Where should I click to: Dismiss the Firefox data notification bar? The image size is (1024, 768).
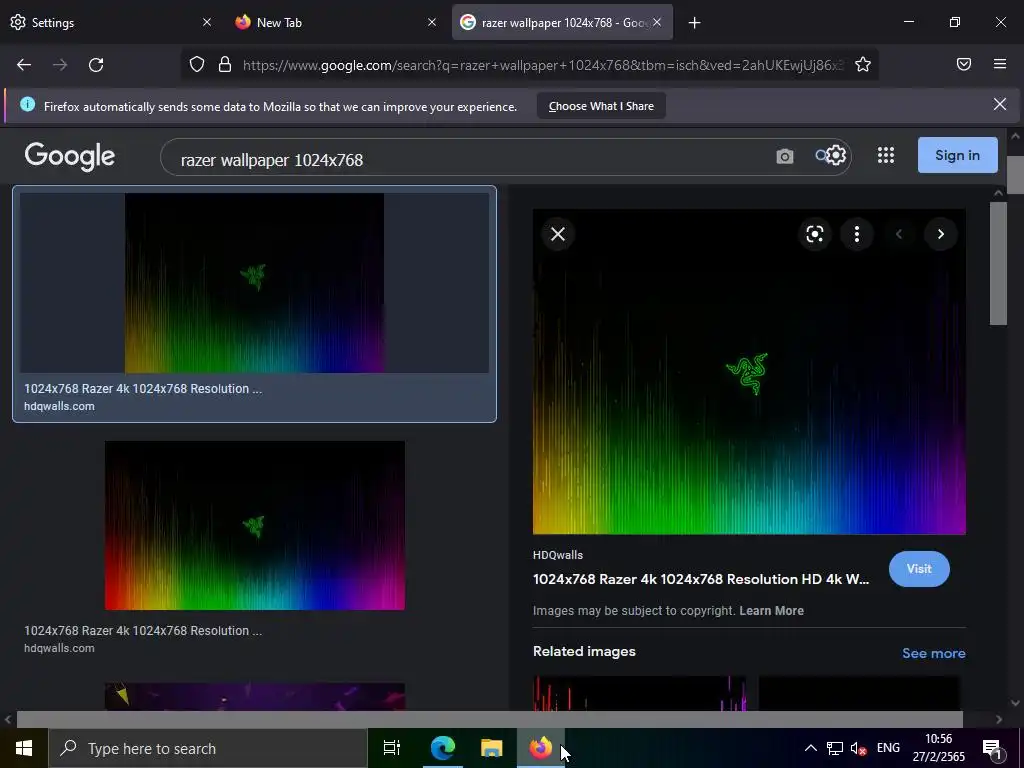click(999, 104)
